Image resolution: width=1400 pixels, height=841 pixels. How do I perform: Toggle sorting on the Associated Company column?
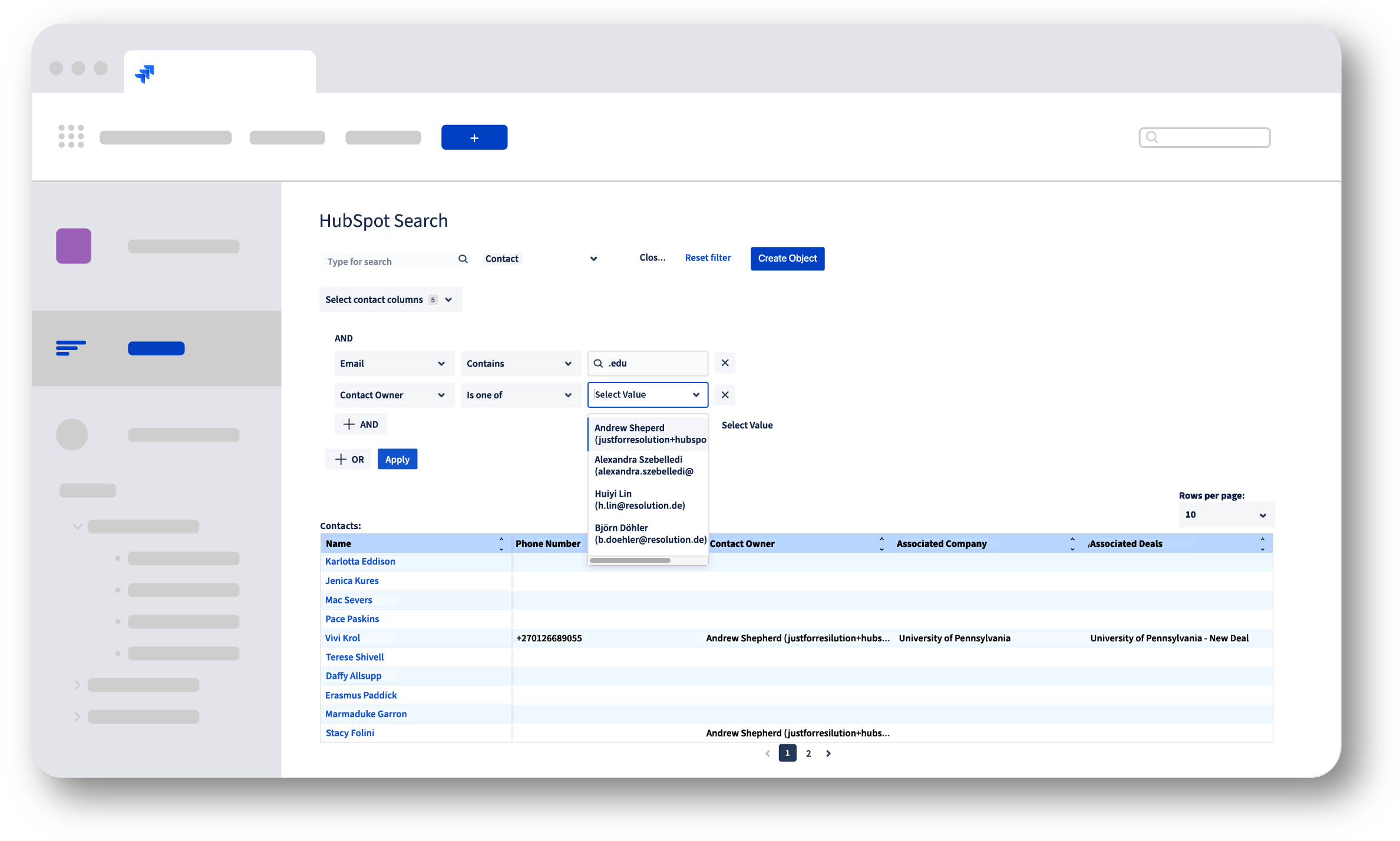tap(1071, 543)
